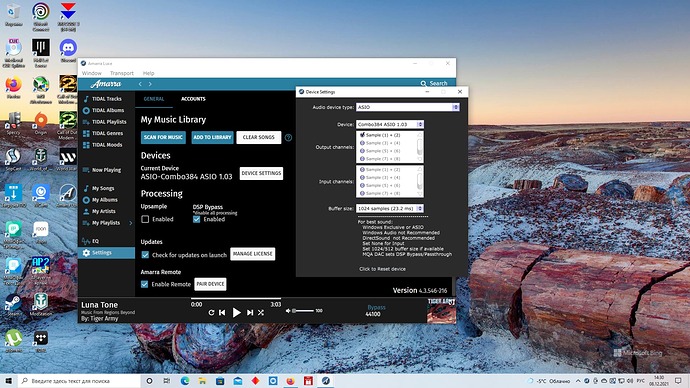Disable the DSP Bypass checkbox

(197, 219)
